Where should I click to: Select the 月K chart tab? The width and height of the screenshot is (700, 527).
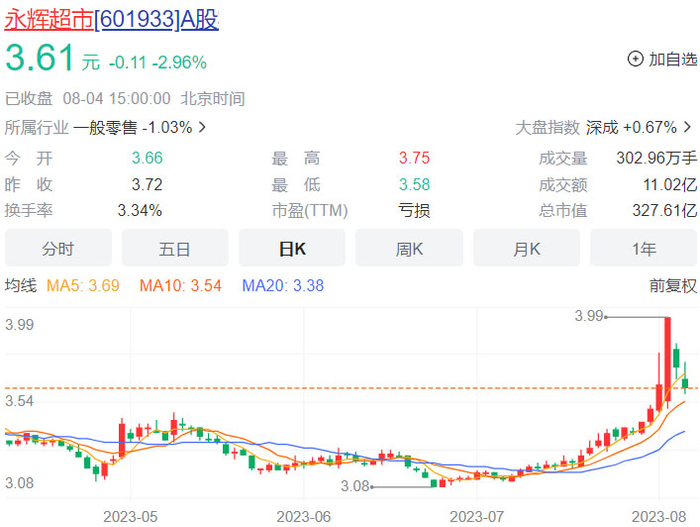pyautogui.click(x=526, y=248)
